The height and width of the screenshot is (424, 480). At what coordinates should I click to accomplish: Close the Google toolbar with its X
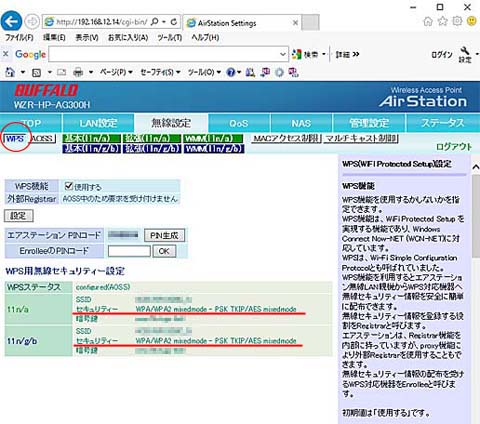pos(5,53)
